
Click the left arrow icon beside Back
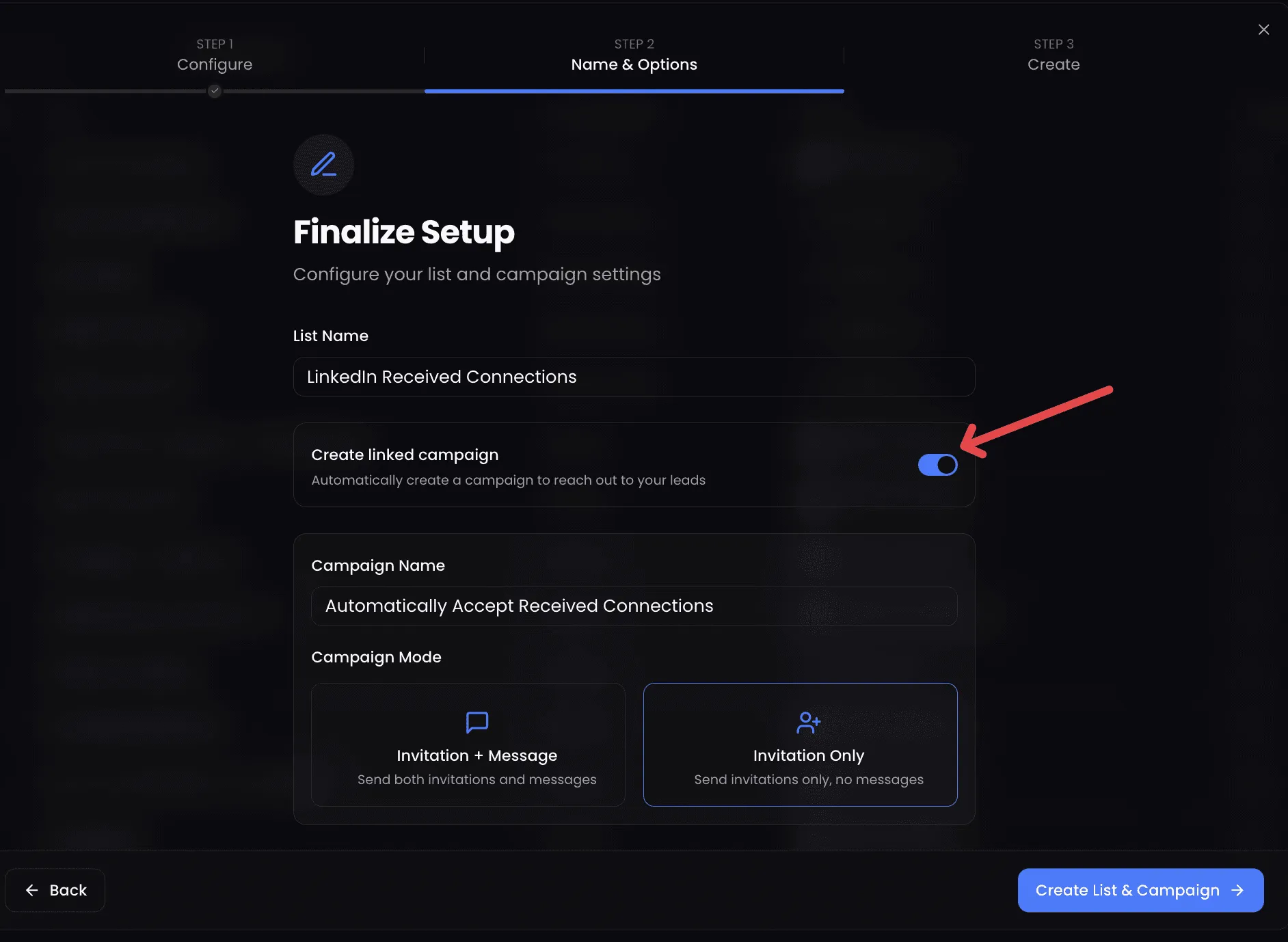31,889
